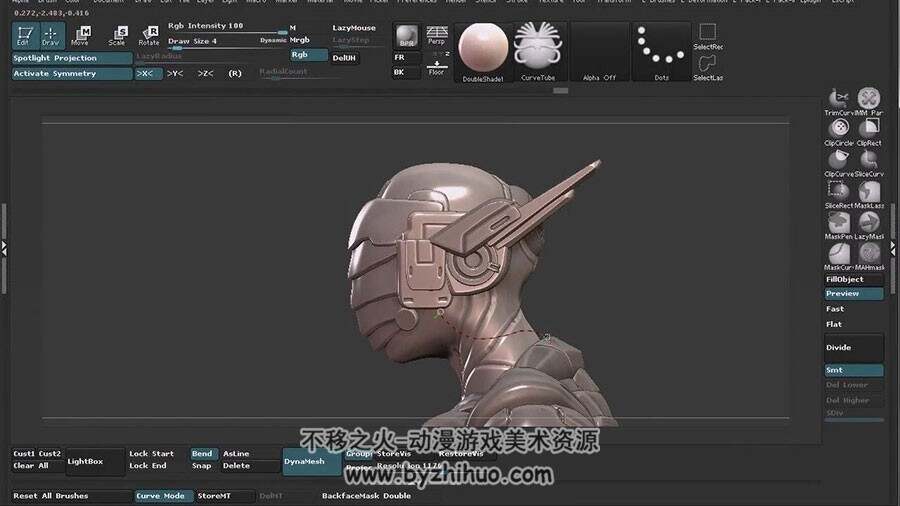This screenshot has width=900, height=506.
Task: Open the LightBox browser
Action: pos(95,461)
